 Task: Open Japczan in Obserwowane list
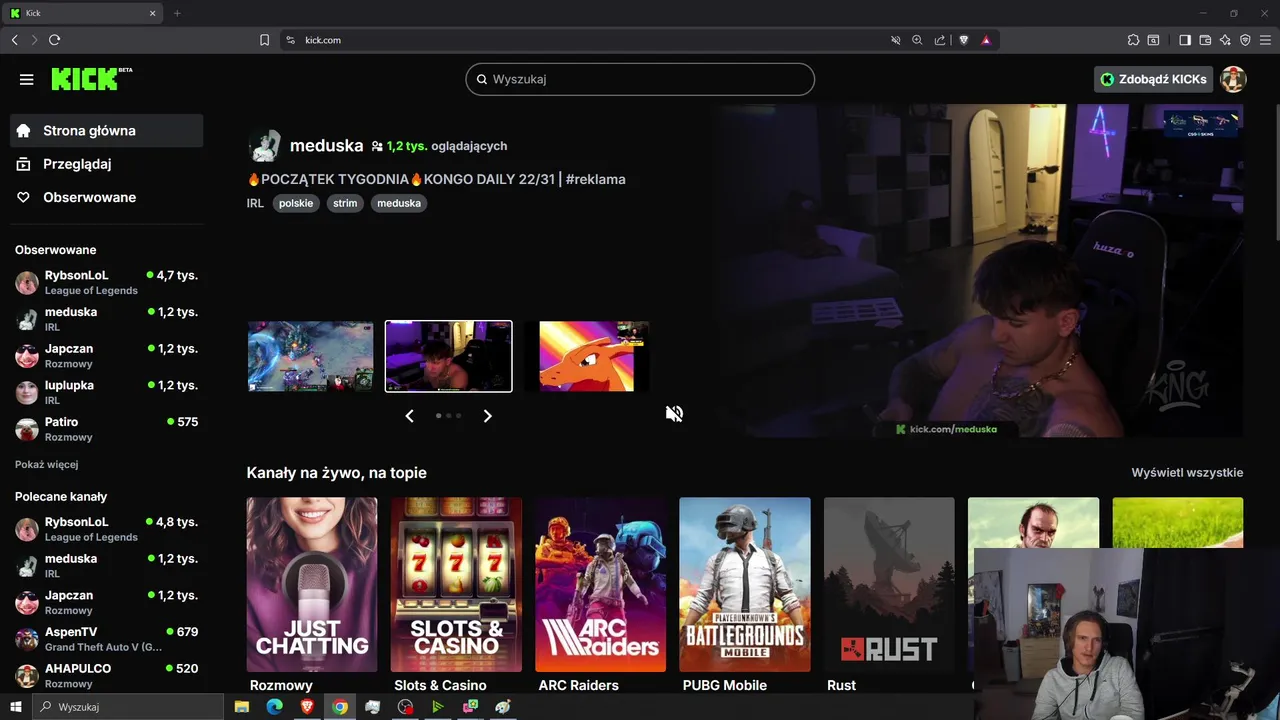coord(107,356)
